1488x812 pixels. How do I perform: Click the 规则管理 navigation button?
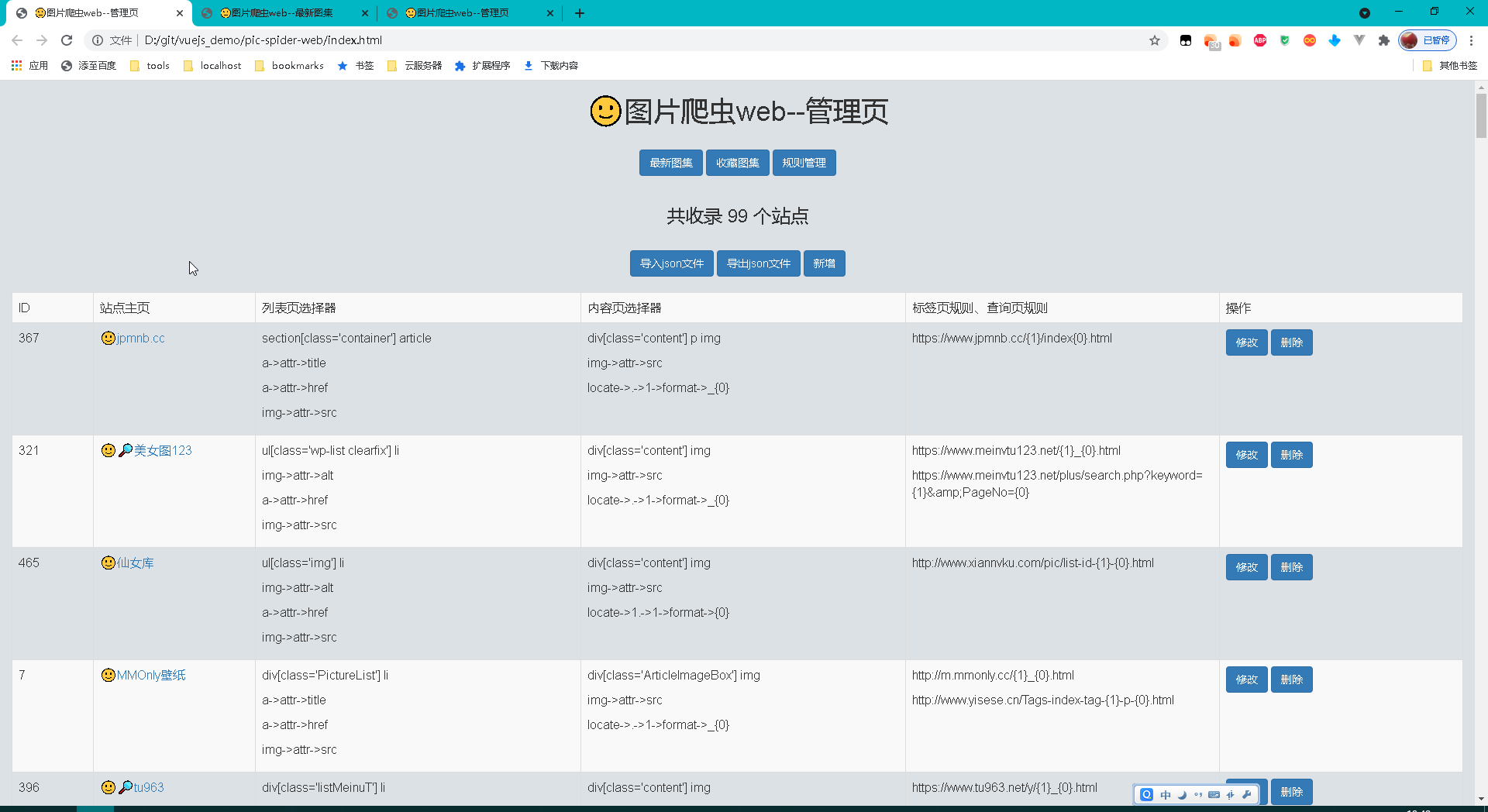(x=804, y=163)
